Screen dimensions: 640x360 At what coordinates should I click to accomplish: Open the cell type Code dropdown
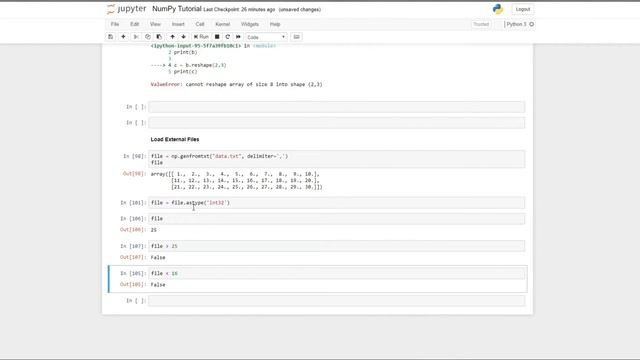[x=266, y=37]
